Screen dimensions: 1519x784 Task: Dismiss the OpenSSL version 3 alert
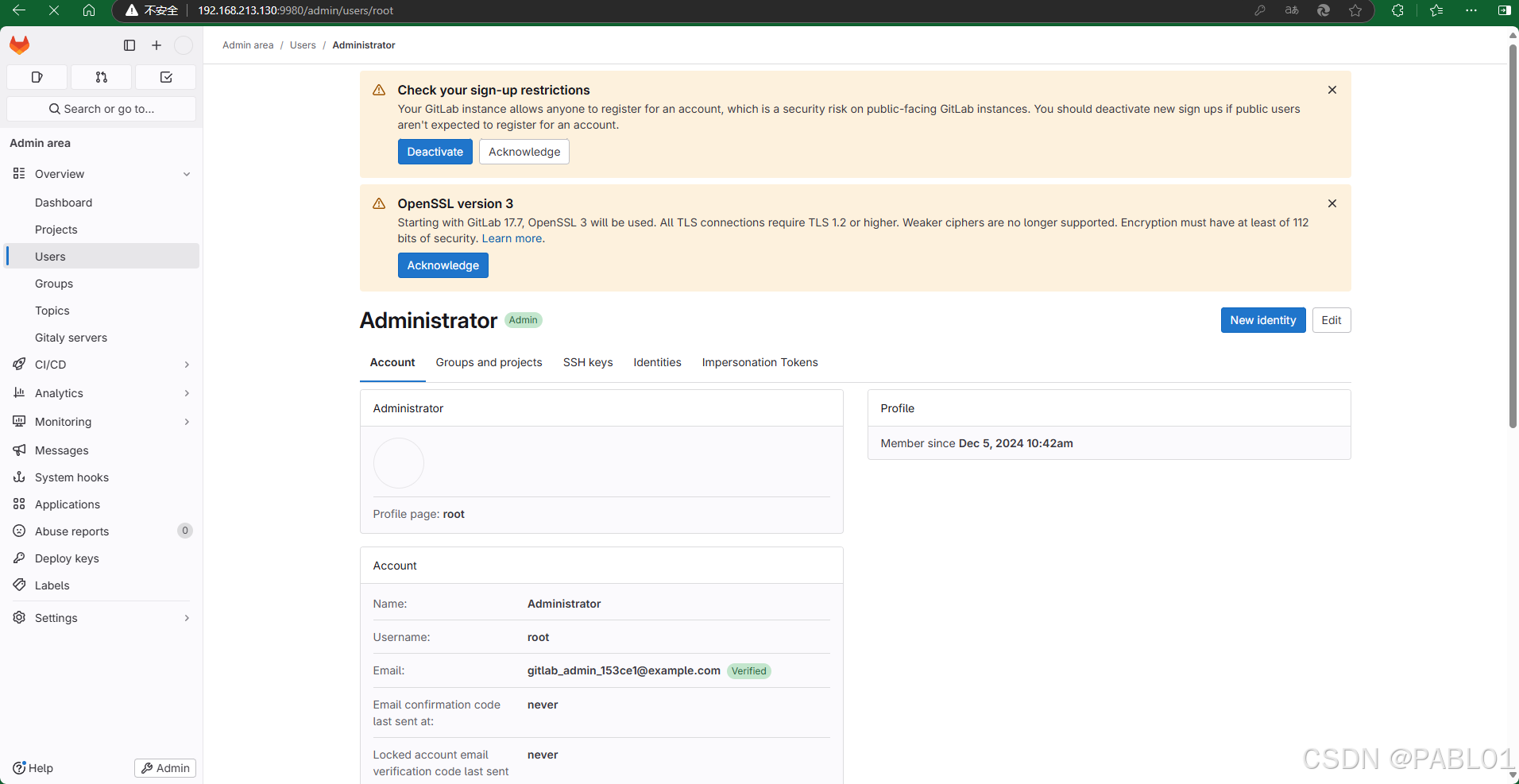[1332, 203]
